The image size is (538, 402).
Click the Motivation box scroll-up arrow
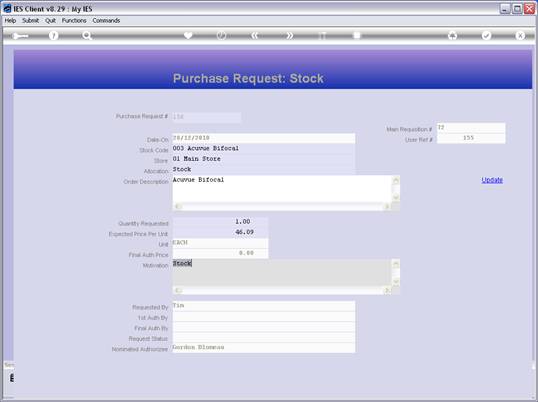coord(396,264)
